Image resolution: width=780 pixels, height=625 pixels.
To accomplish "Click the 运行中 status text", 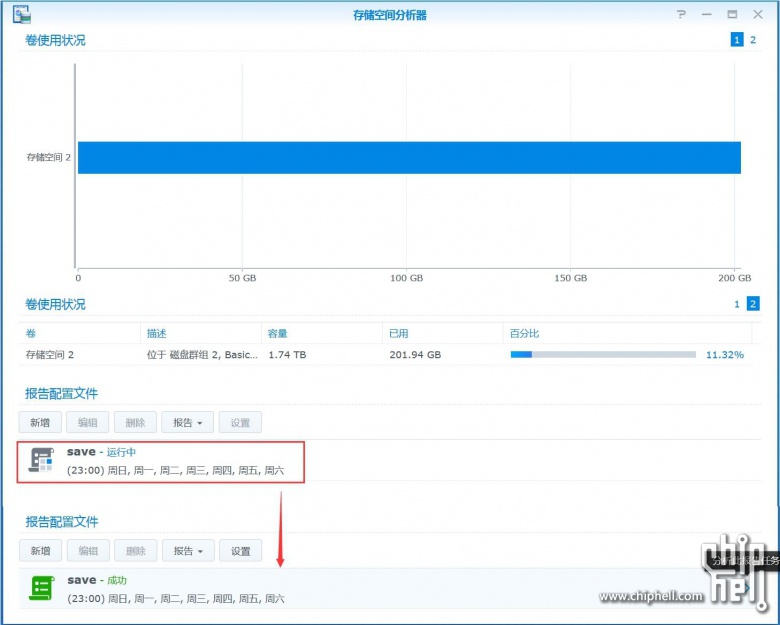I will coord(121,452).
